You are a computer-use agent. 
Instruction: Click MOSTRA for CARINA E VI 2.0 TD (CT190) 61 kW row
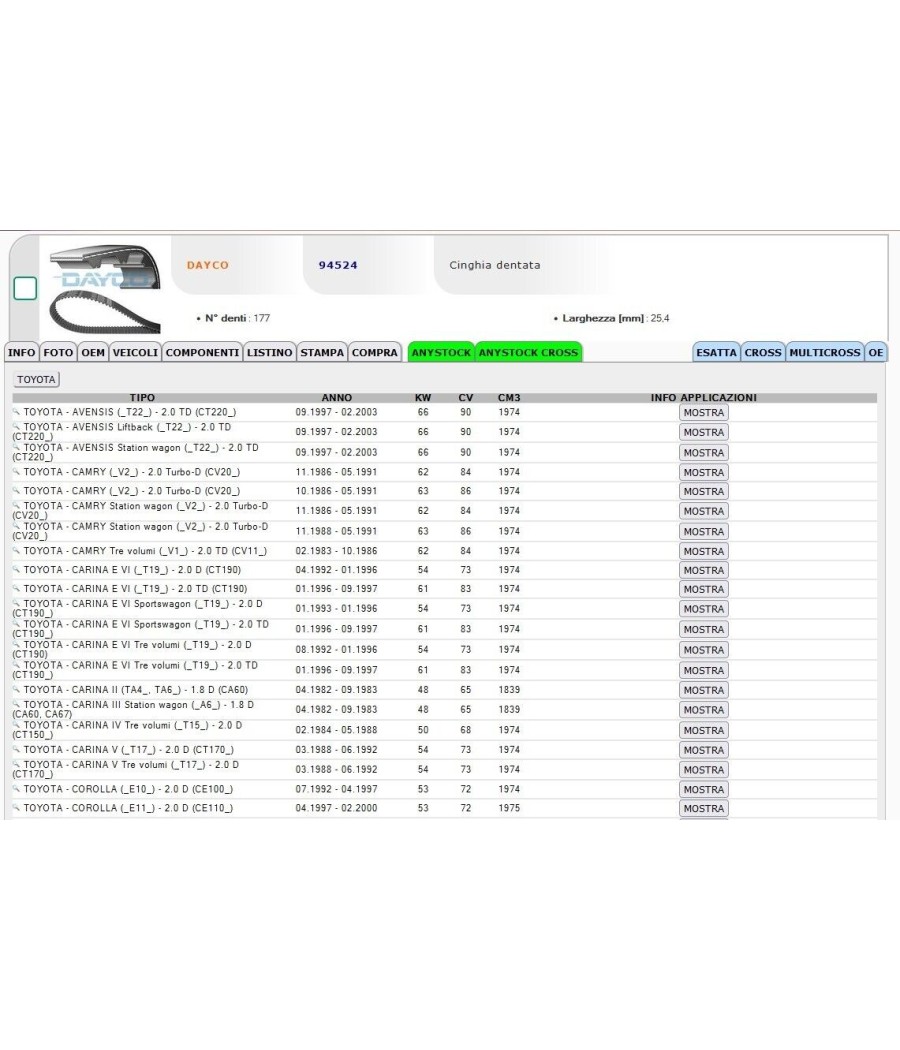[x=704, y=589]
